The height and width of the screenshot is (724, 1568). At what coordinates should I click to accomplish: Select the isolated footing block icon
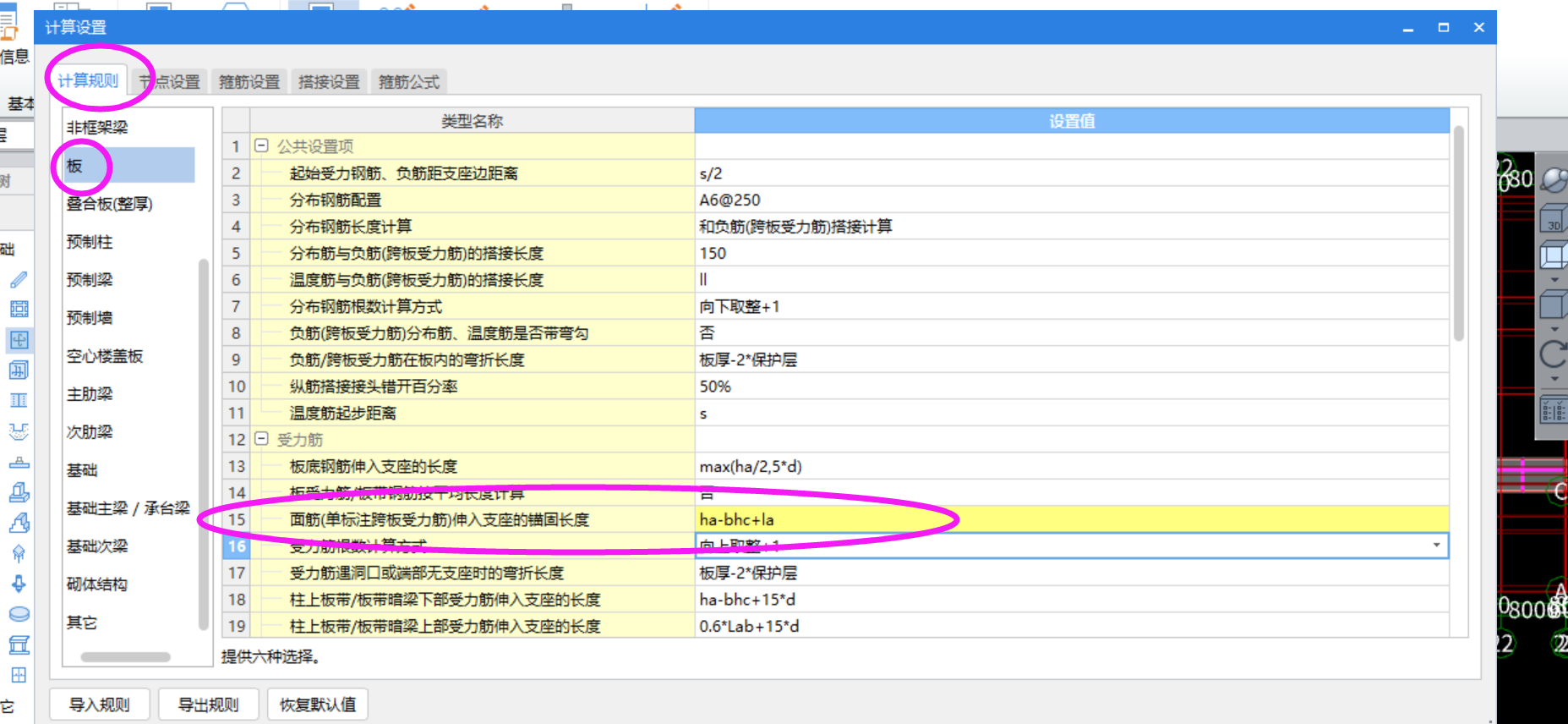[19, 492]
